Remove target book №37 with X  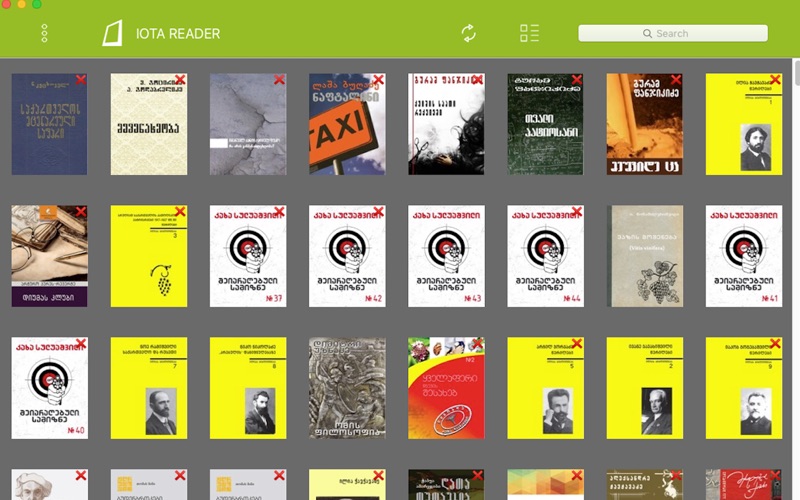(279, 212)
